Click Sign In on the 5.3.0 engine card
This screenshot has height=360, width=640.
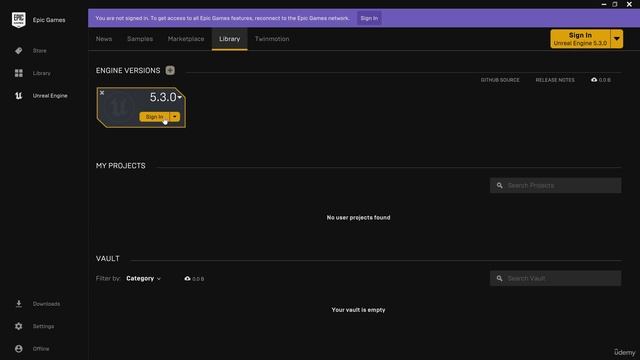click(154, 117)
